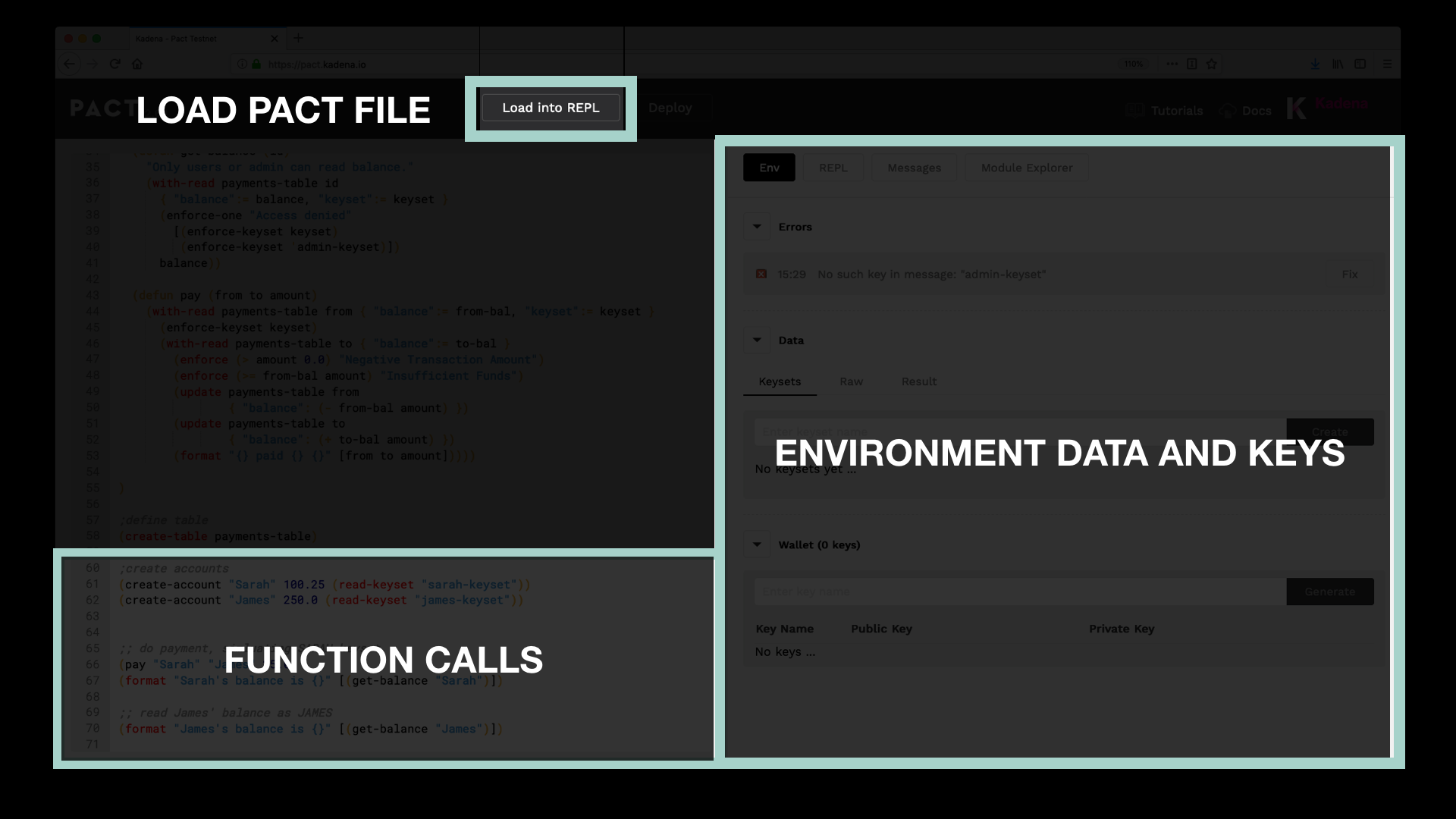Select the Keysets data tab
The image size is (1456, 819).
(x=780, y=381)
